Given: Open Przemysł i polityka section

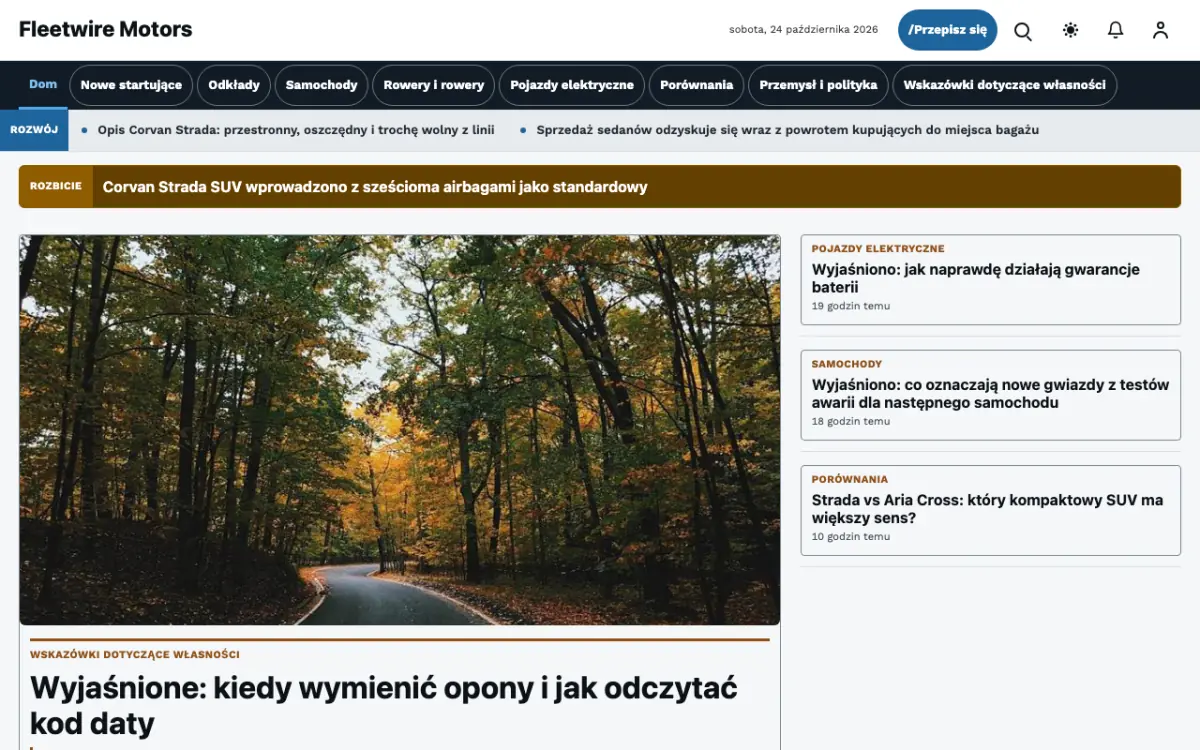Looking at the screenshot, I should tap(818, 85).
